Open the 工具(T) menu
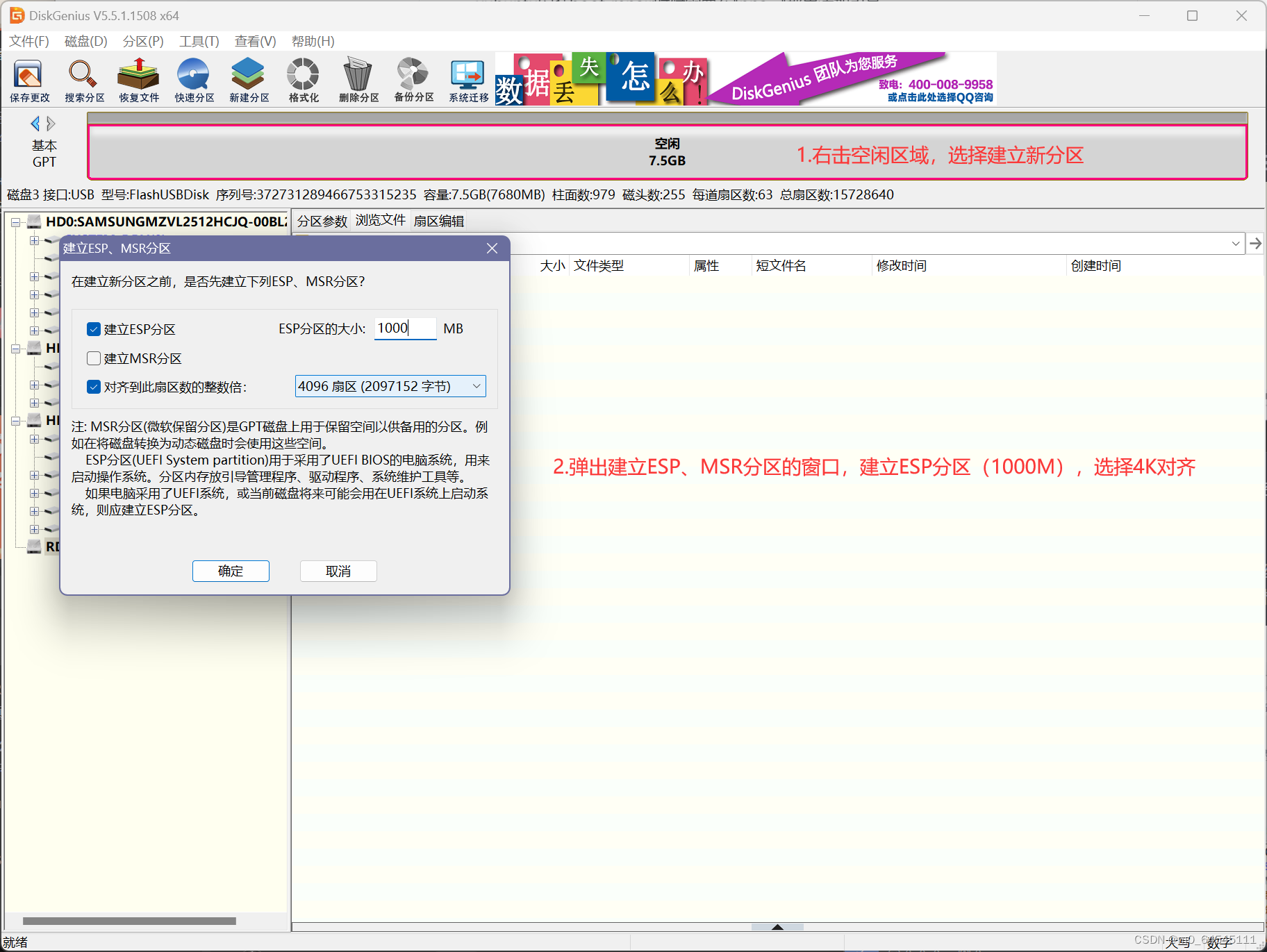1267x952 pixels. tap(199, 41)
